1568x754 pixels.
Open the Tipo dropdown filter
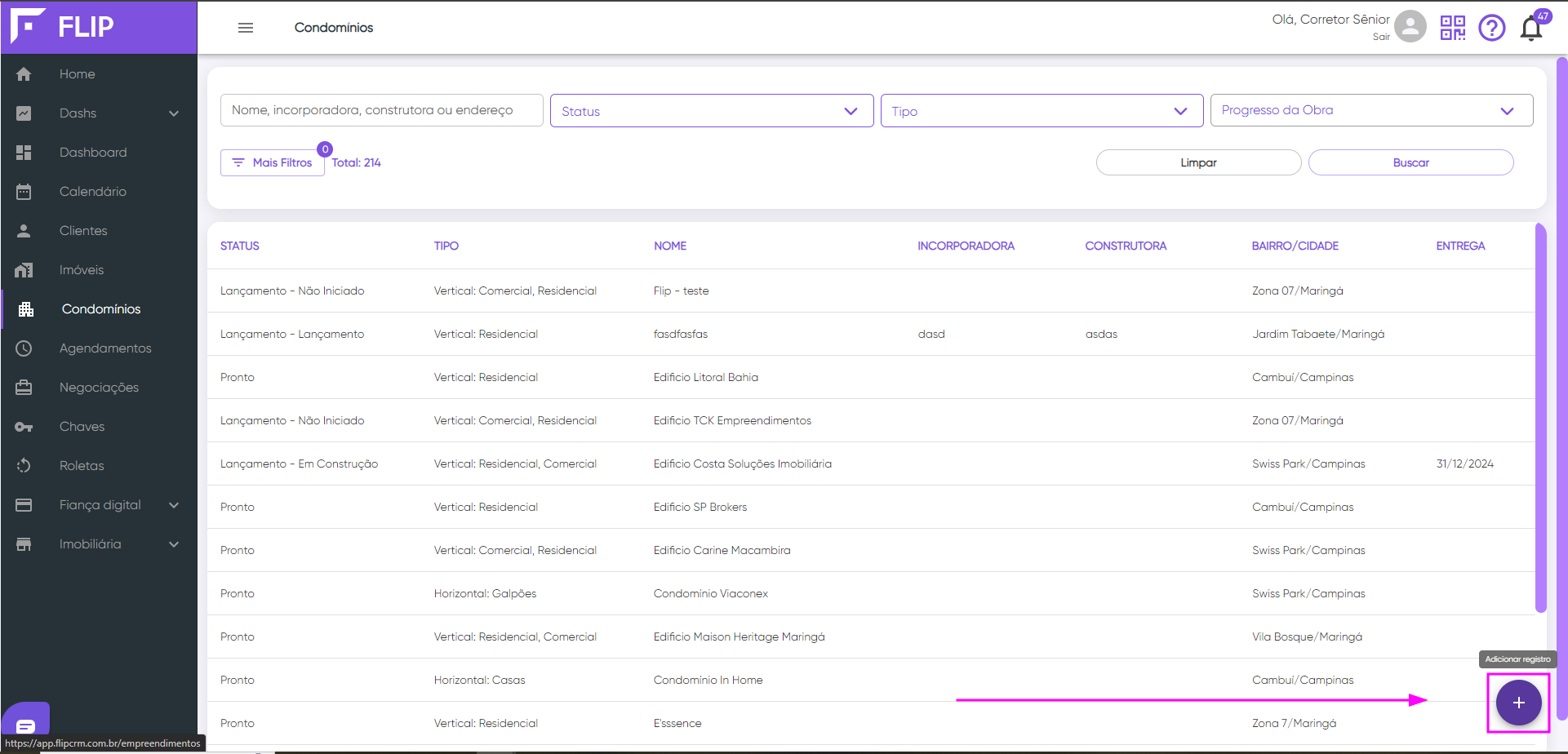[1042, 111]
